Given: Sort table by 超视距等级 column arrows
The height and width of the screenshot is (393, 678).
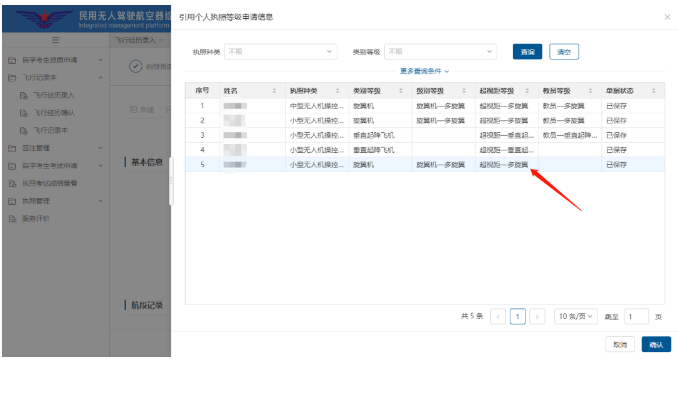Looking at the screenshot, I should 527,91.
